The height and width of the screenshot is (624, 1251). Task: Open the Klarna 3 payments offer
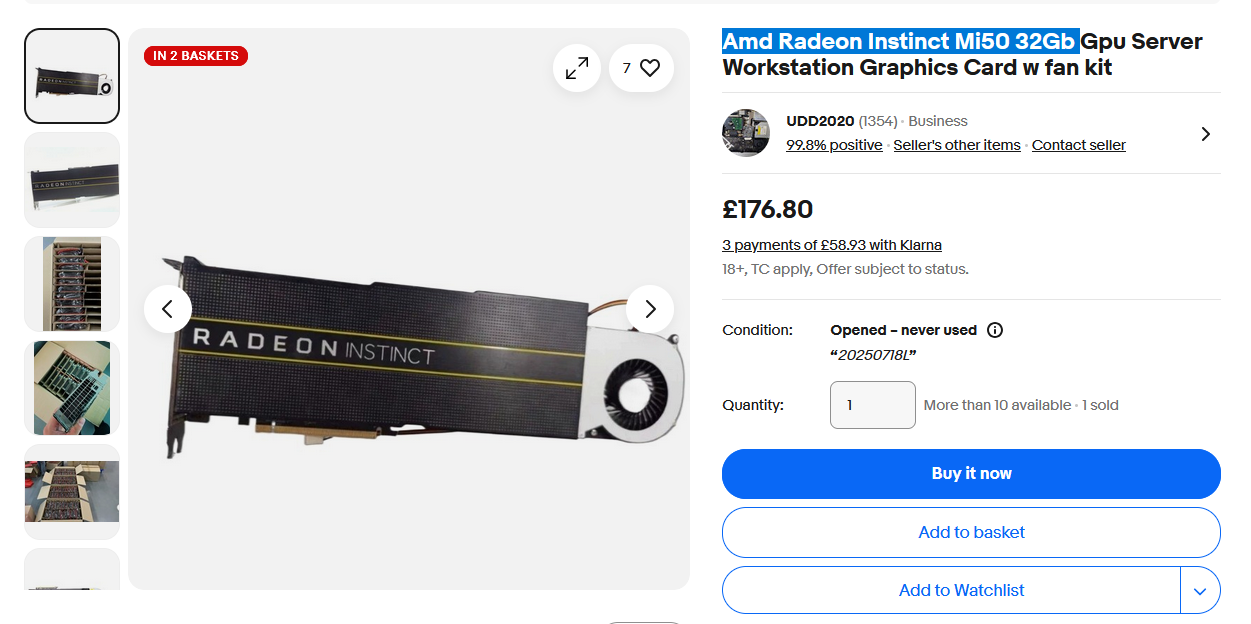tap(831, 244)
